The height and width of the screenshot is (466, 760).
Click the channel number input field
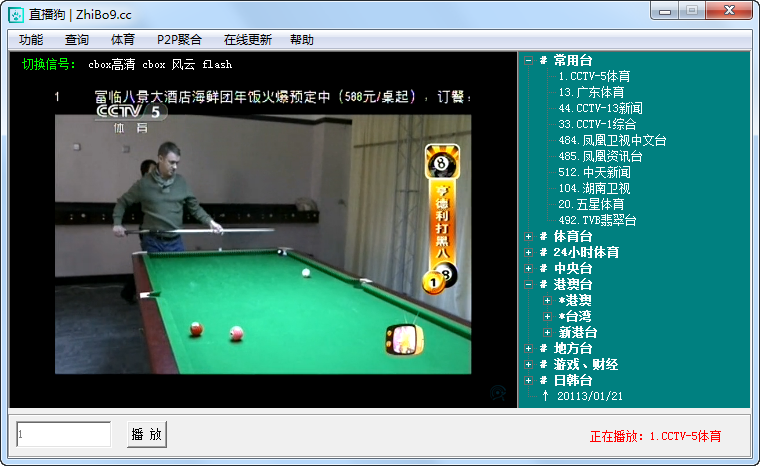point(63,434)
